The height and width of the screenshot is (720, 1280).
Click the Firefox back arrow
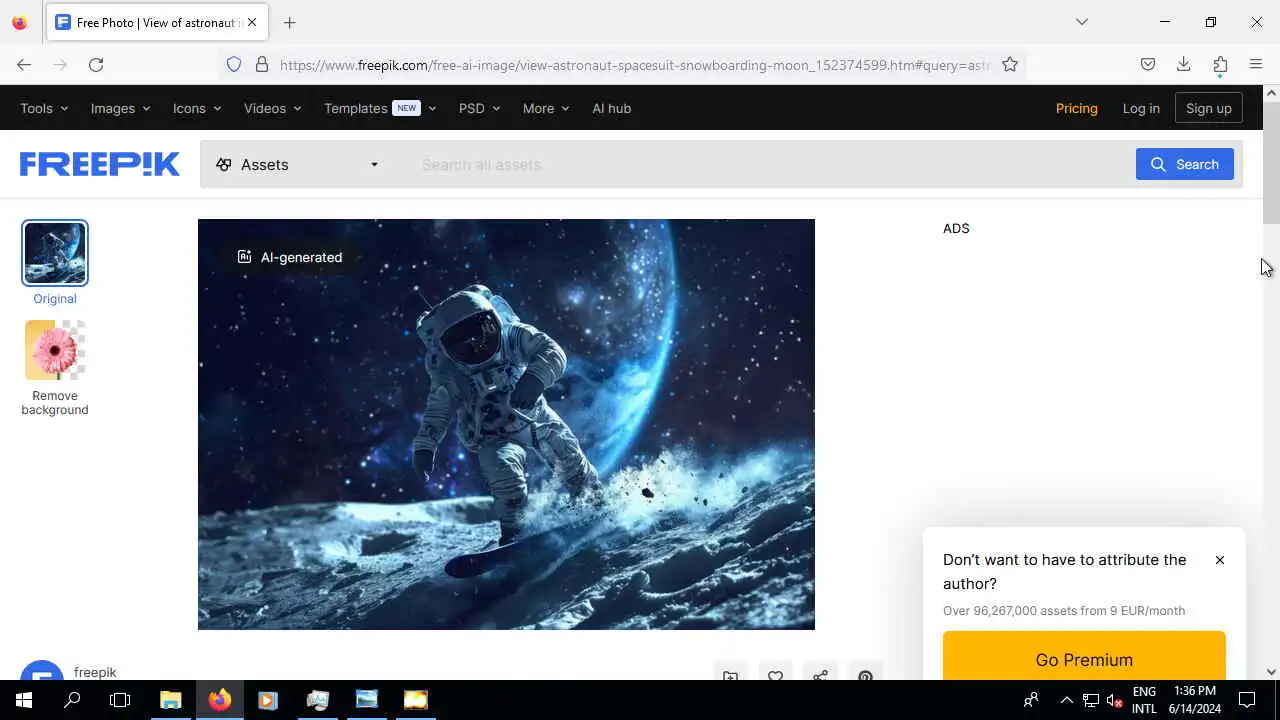coord(24,64)
